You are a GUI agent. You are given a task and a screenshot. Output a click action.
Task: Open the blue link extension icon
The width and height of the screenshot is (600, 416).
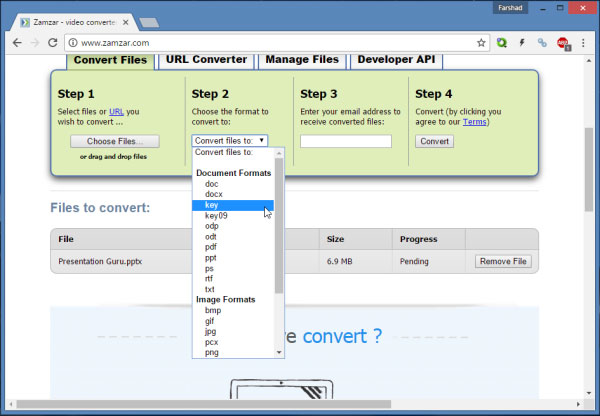click(542, 42)
